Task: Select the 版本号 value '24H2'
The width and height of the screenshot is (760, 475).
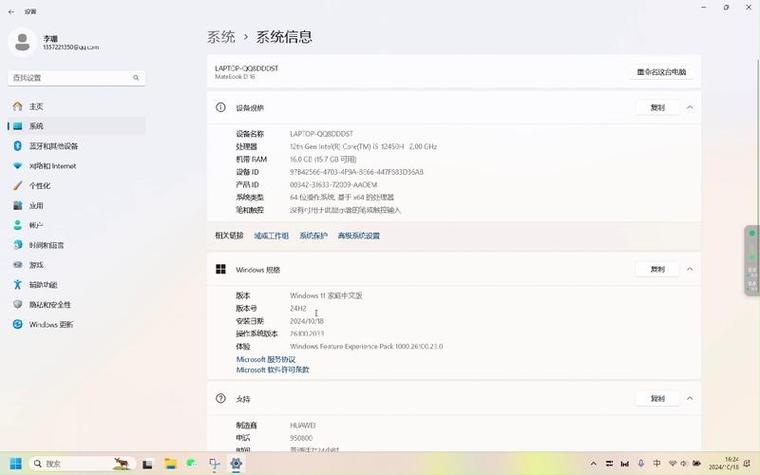Action: point(298,308)
